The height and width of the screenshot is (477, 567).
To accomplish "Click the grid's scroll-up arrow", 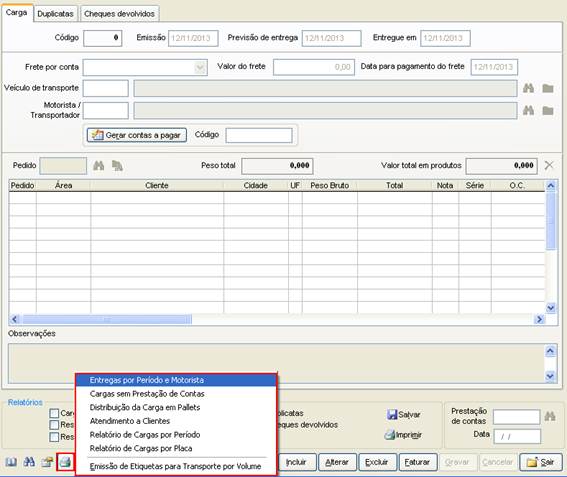I will (x=550, y=186).
